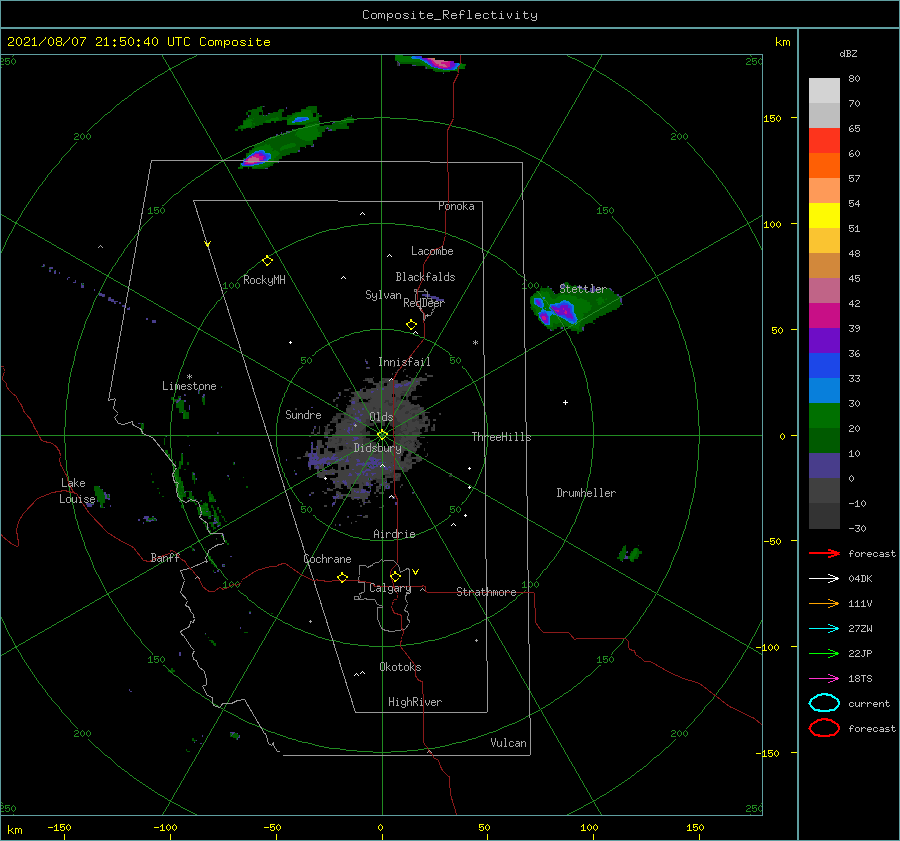Click the Stettler label
This screenshot has height=841, width=900.
(x=583, y=289)
